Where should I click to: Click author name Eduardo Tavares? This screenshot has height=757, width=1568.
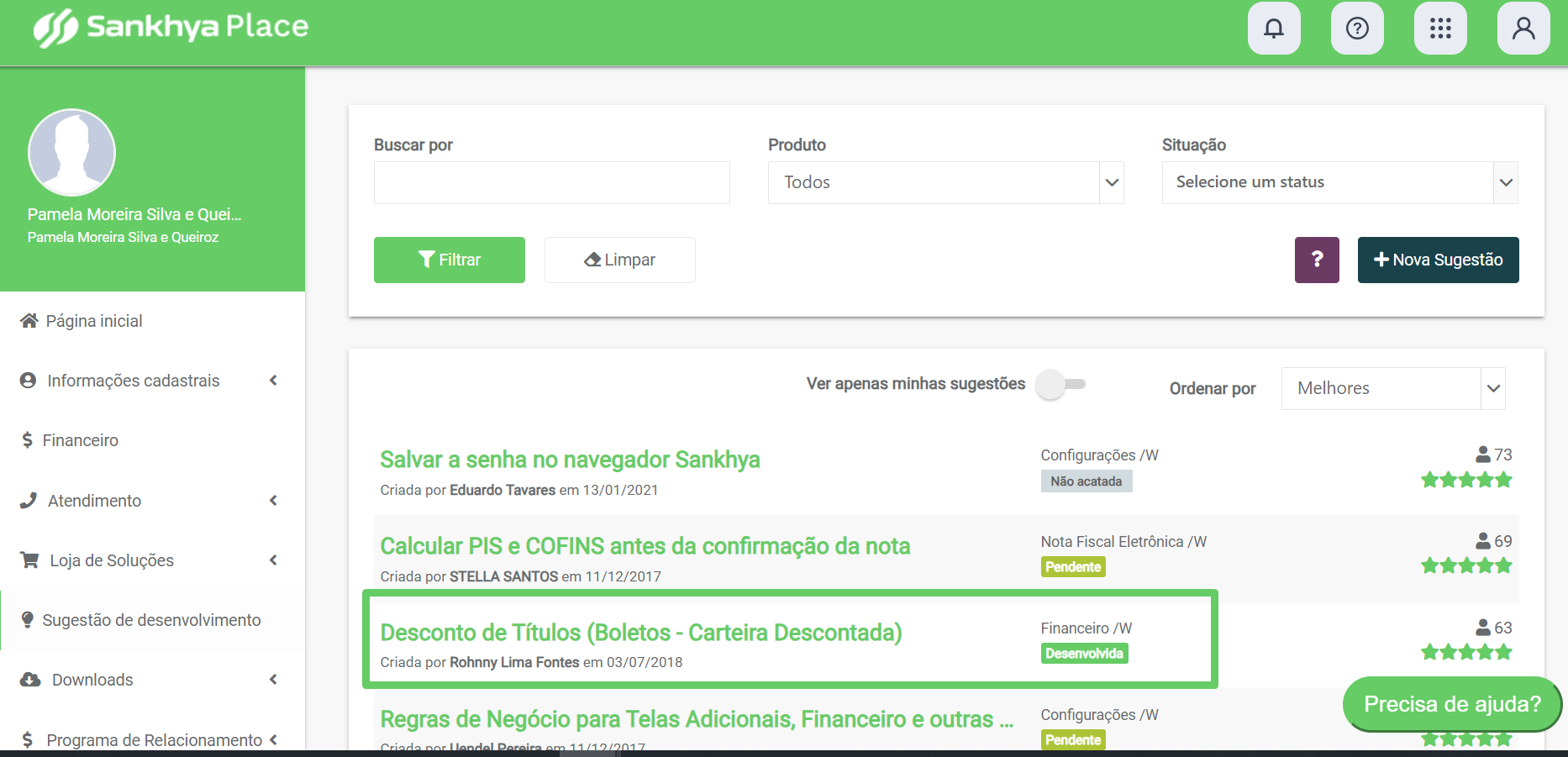coord(502,490)
